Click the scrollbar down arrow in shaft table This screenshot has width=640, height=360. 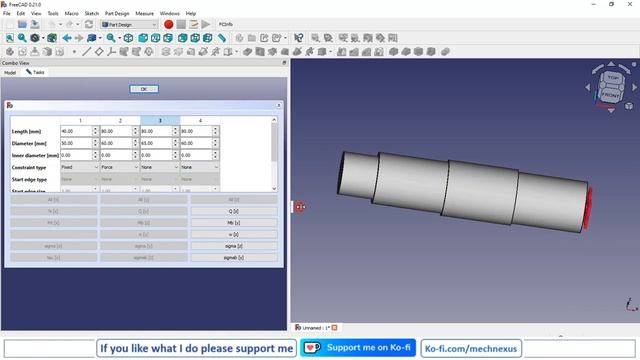[274, 189]
